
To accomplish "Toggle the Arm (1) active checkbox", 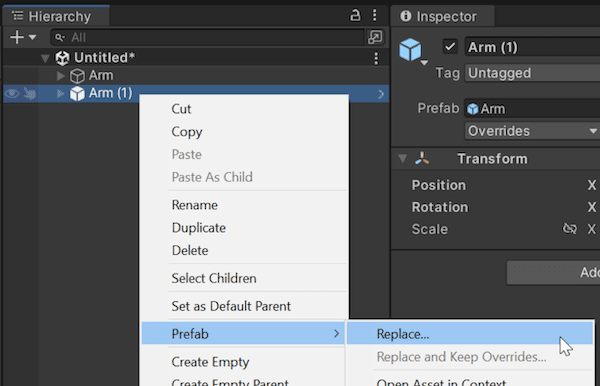I will tap(450, 47).
